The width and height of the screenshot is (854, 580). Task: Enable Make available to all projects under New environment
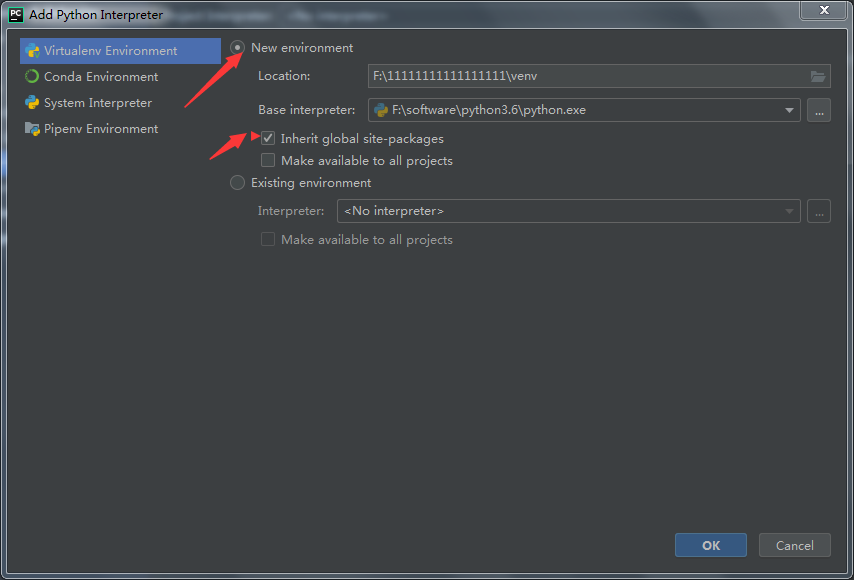pyautogui.click(x=268, y=160)
